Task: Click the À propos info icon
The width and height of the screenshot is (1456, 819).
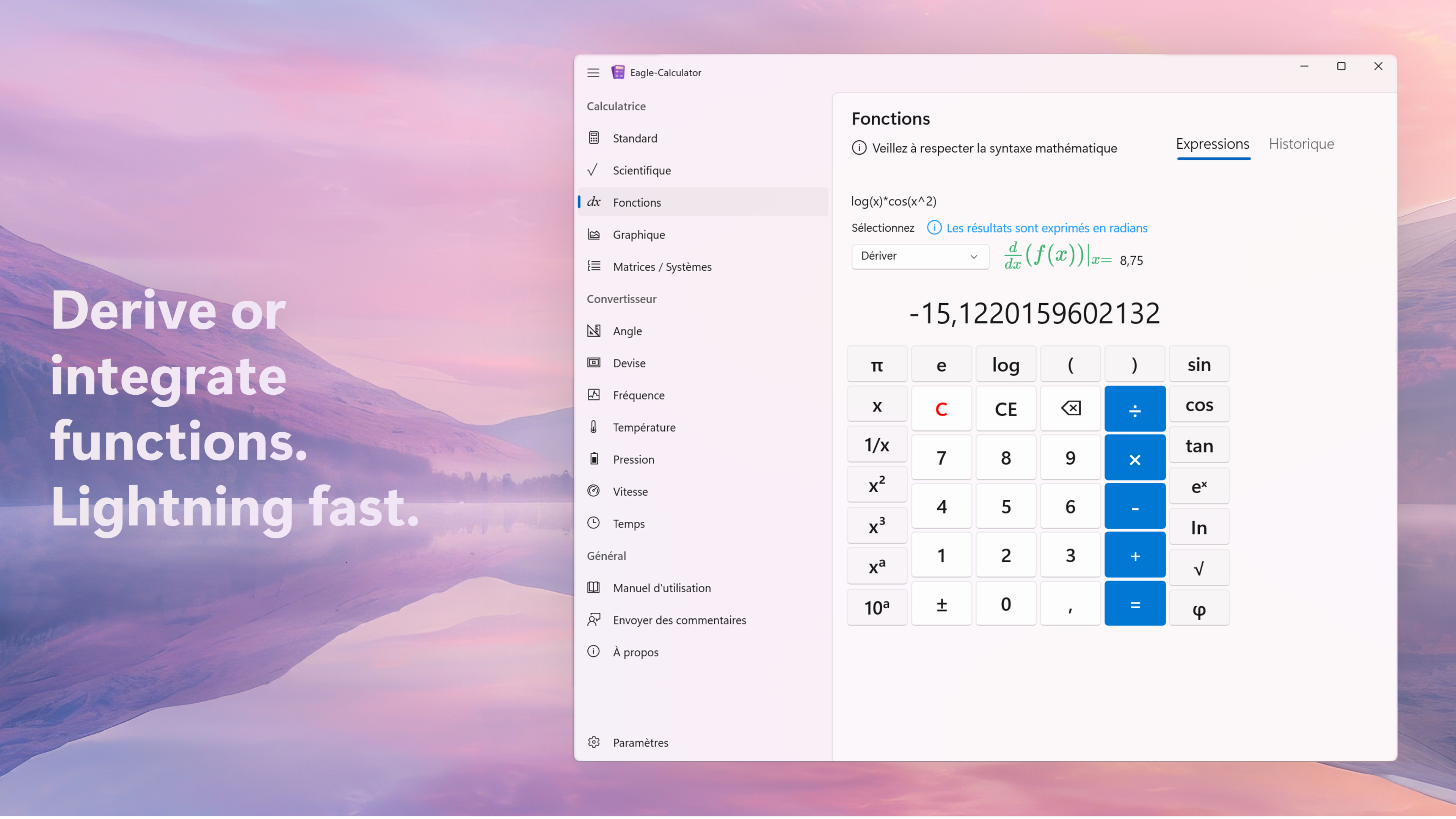Action: pos(593,652)
